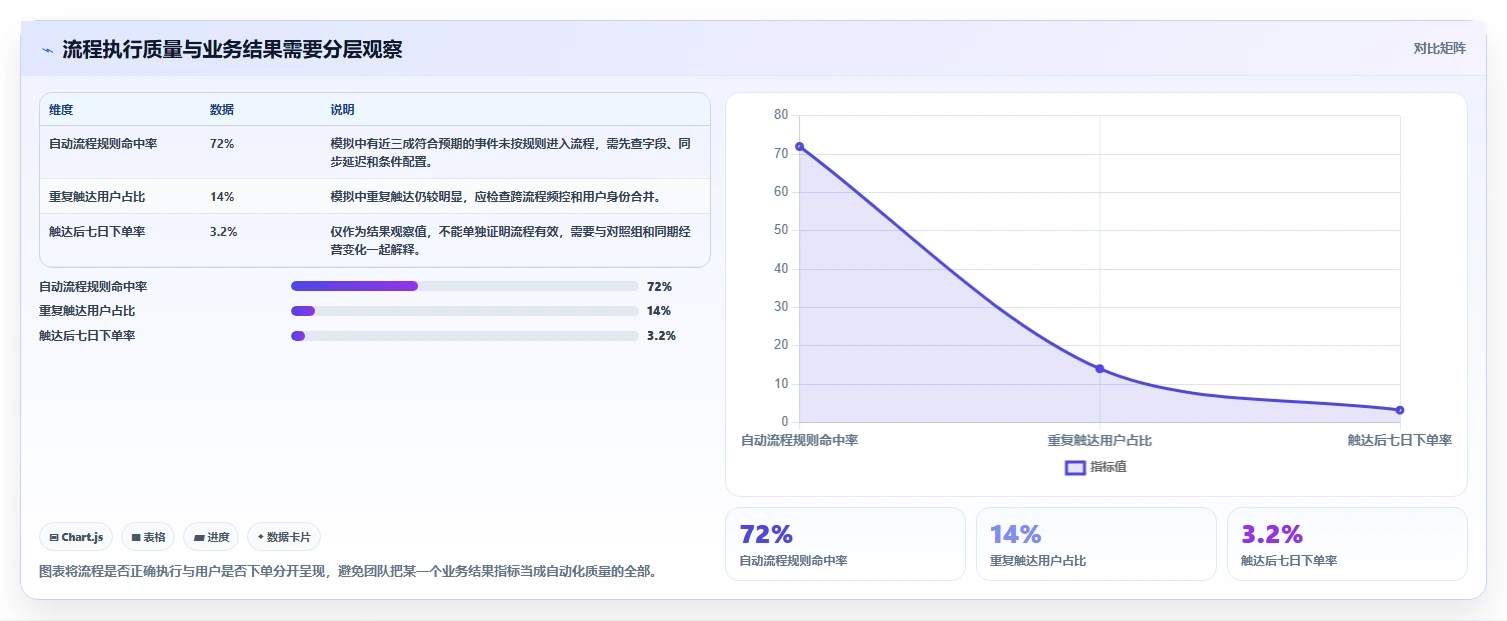Click x-axis label 自动流程规则命中率

point(799,440)
